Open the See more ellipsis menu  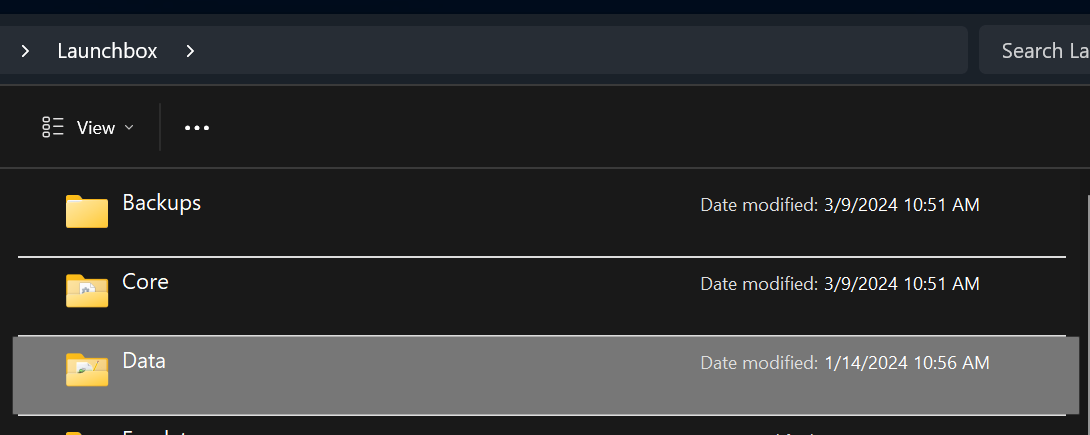(197, 128)
